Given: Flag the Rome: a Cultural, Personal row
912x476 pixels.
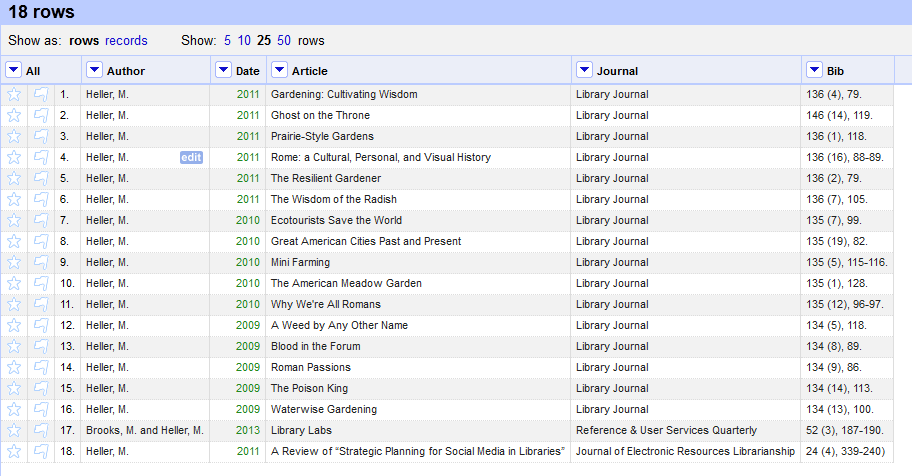Looking at the screenshot, I should pyautogui.click(x=41, y=157).
